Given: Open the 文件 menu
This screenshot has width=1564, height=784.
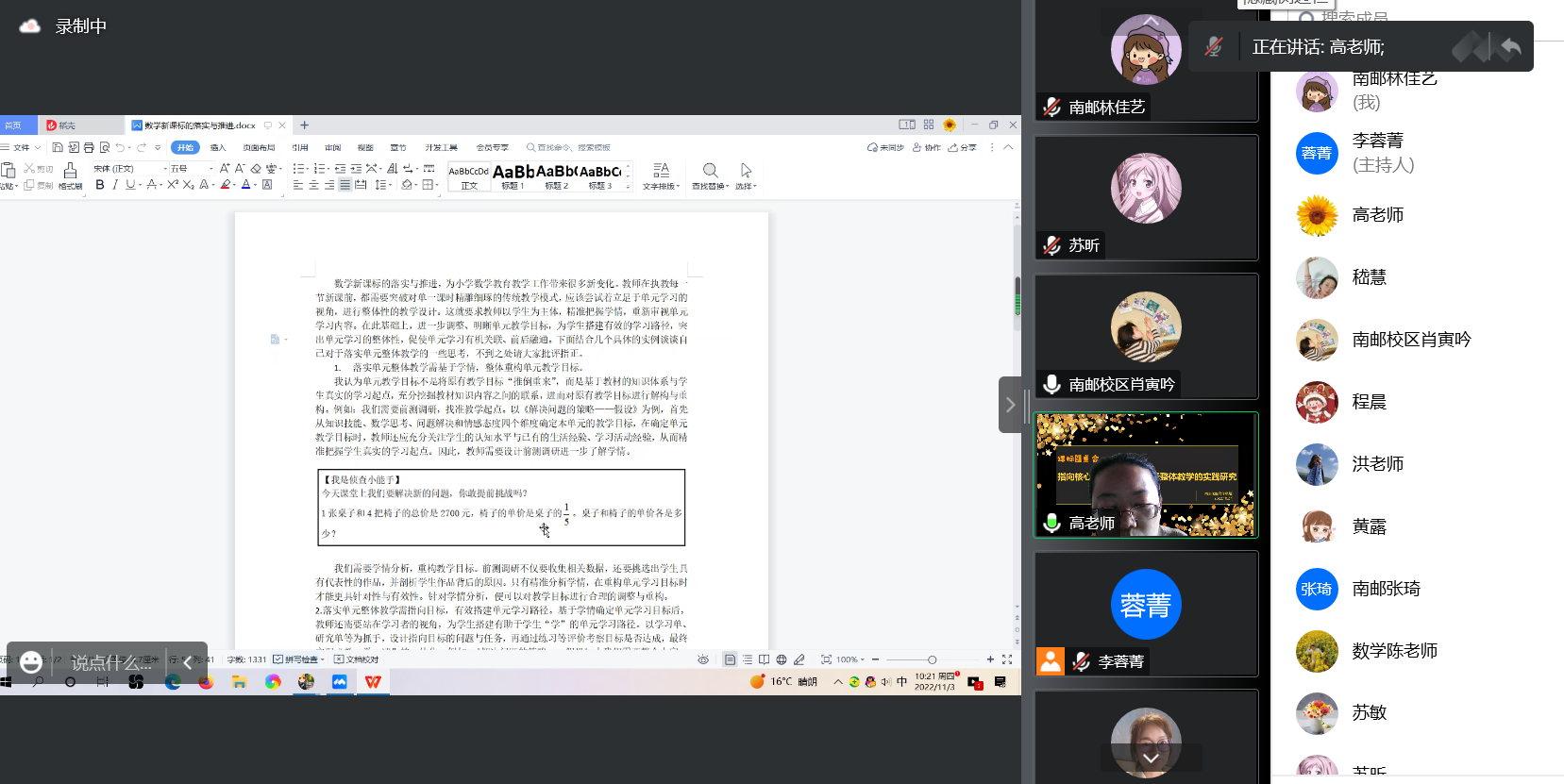Looking at the screenshot, I should 21,147.
